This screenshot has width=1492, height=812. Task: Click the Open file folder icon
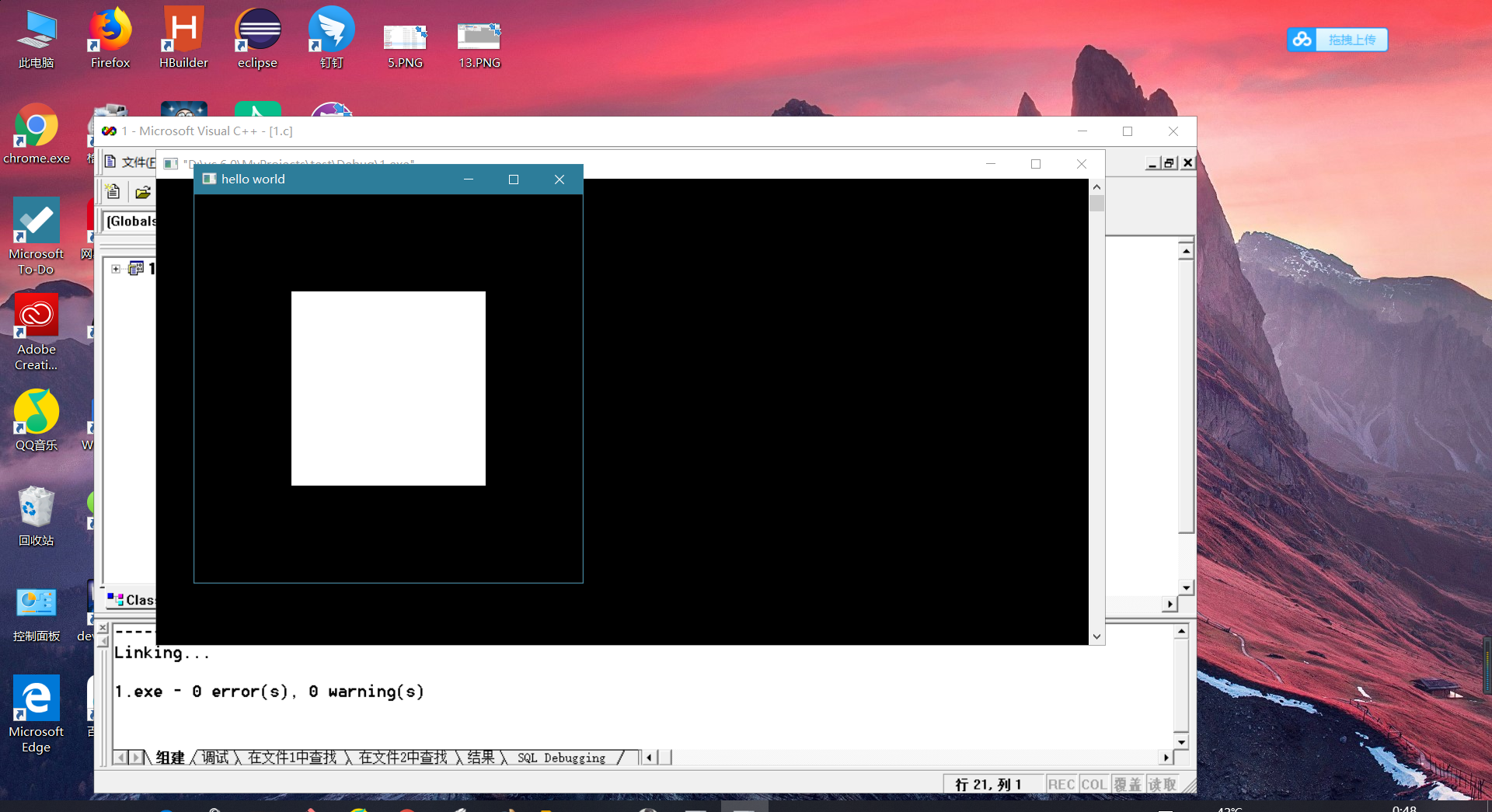(142, 192)
